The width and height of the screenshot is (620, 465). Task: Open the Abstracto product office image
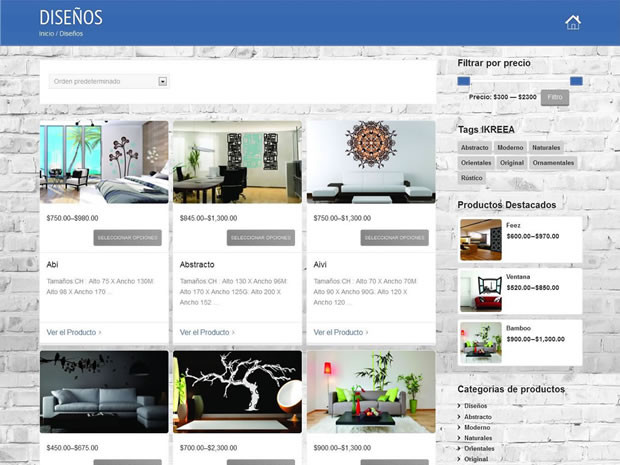(x=237, y=162)
